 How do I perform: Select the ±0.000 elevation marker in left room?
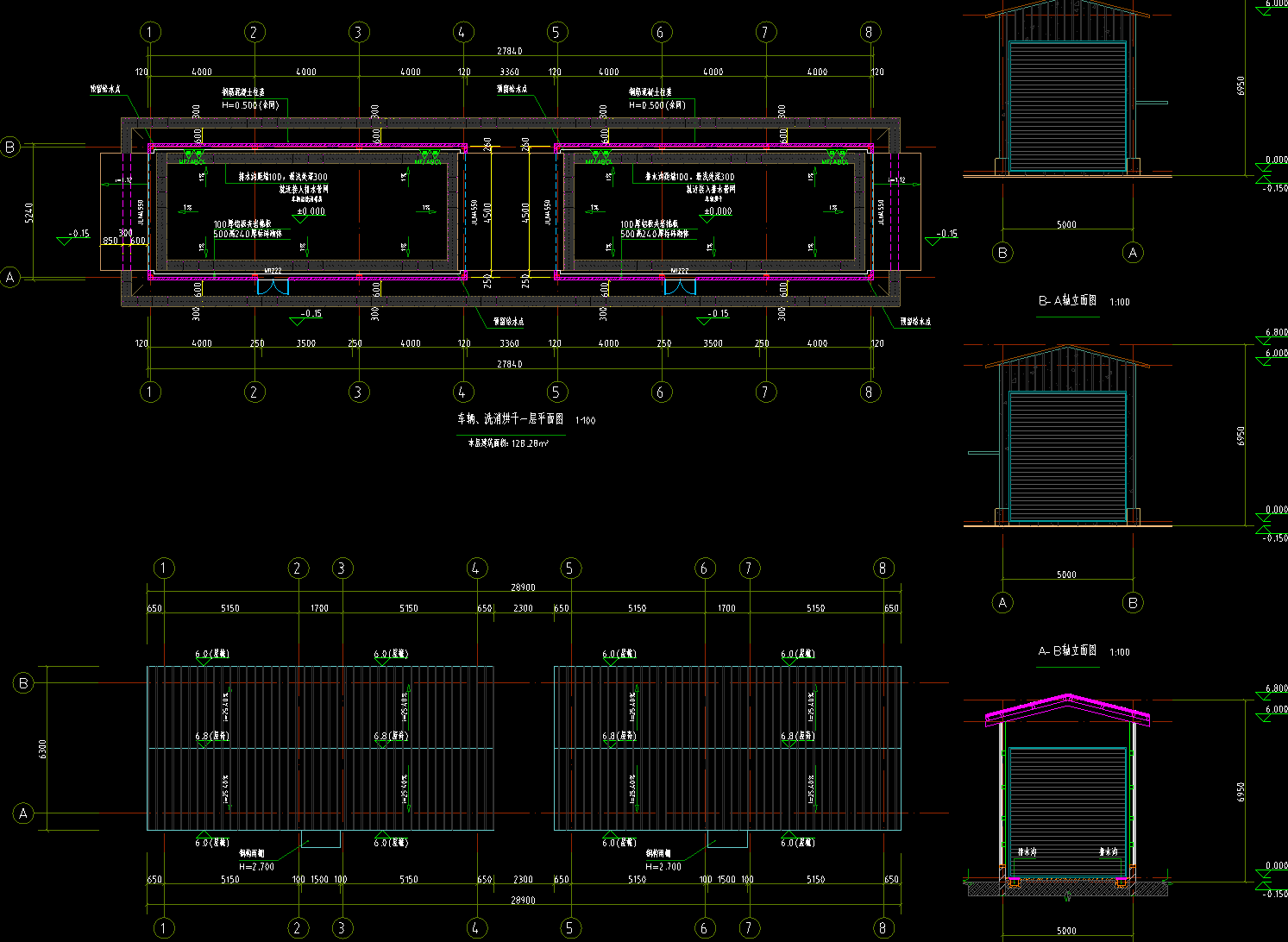click(311, 211)
